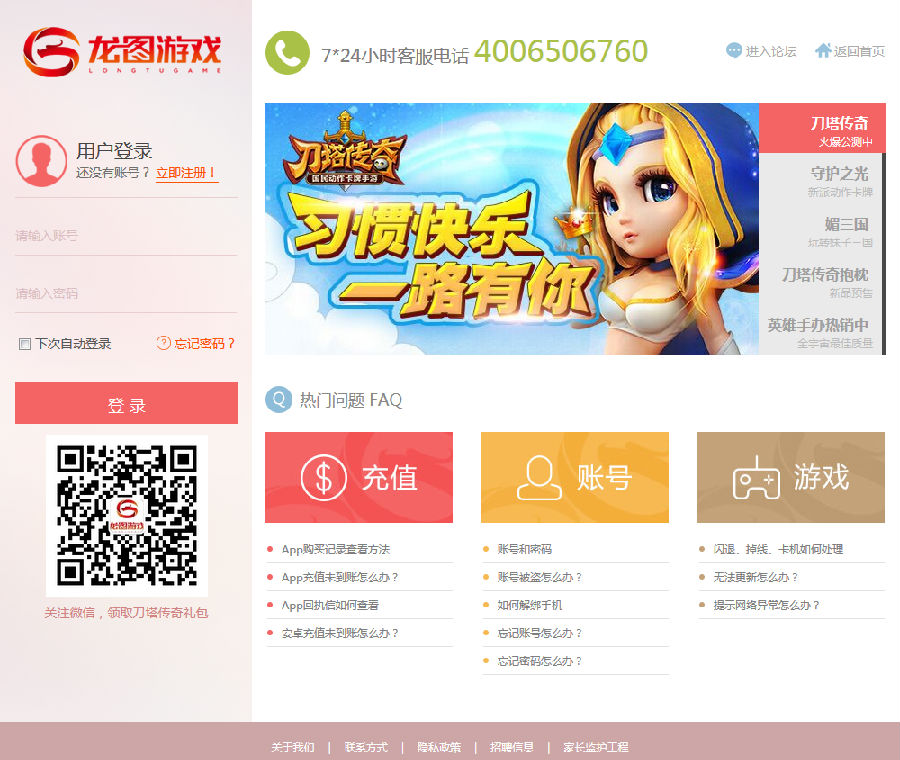This screenshot has width=900, height=760.
Task: Open the 充值 recharge category tile
Action: point(358,477)
